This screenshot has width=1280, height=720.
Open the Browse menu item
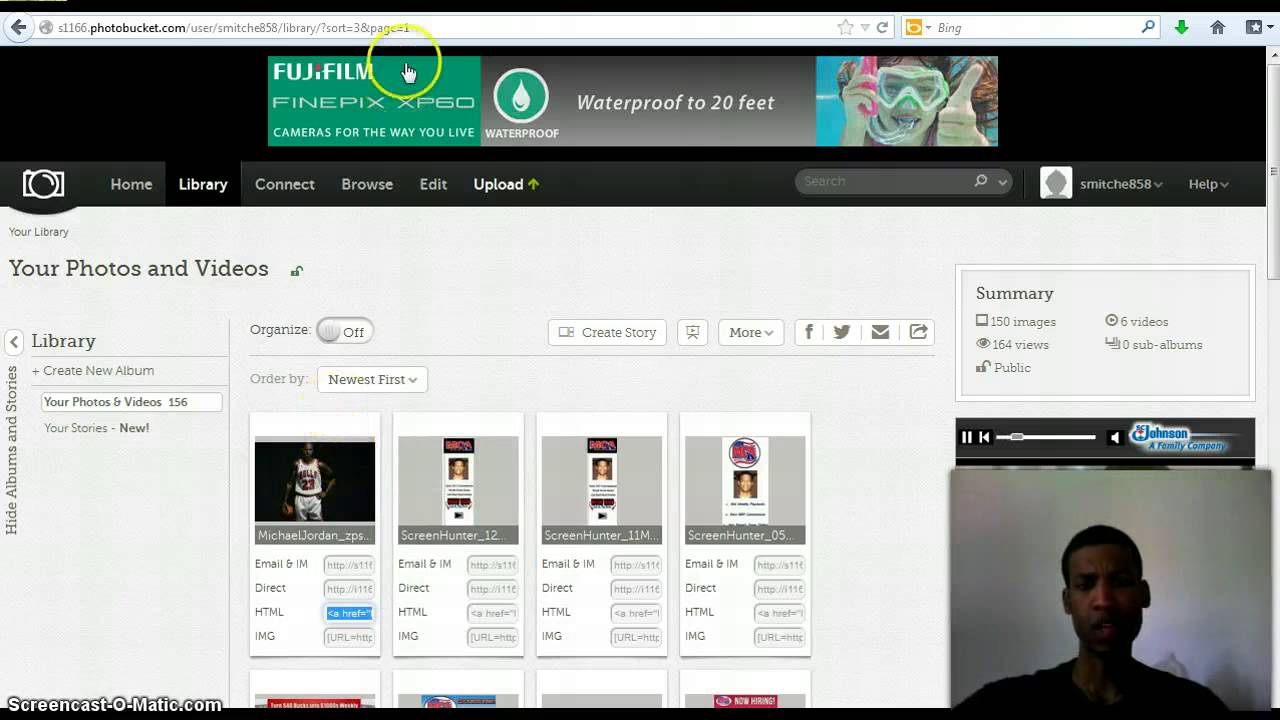[367, 184]
